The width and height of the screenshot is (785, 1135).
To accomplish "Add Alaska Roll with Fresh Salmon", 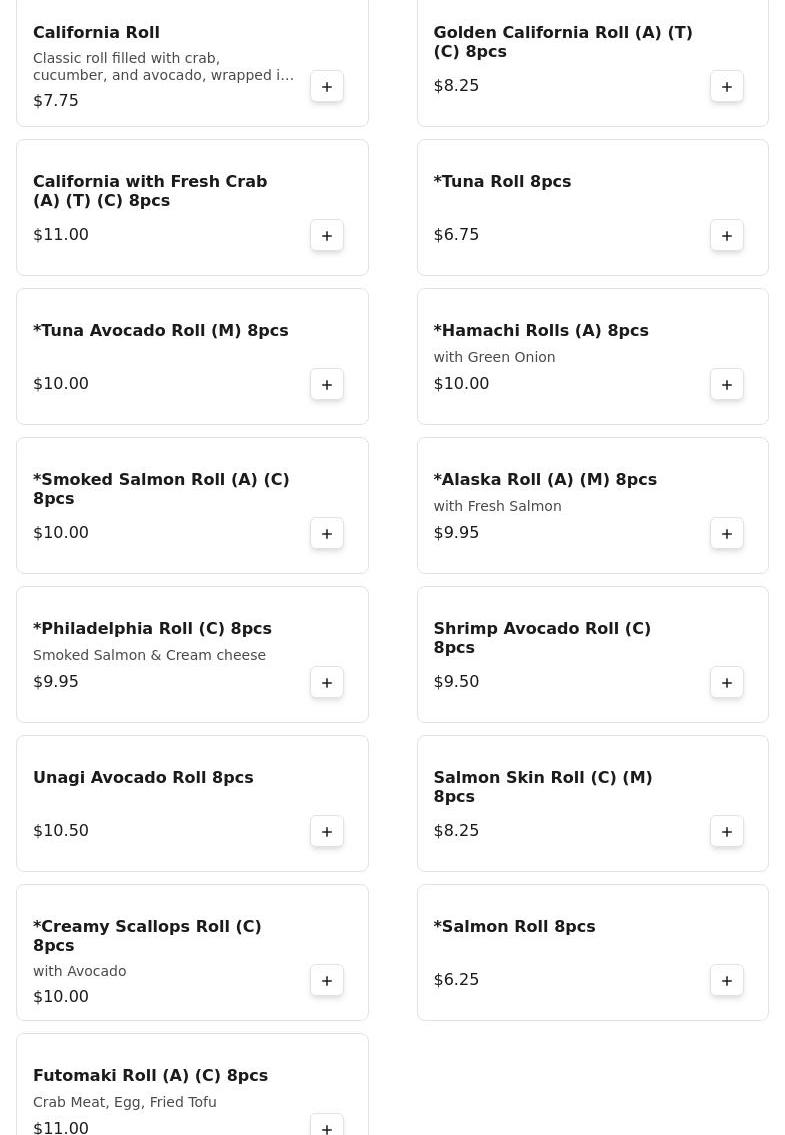I will 727,533.
